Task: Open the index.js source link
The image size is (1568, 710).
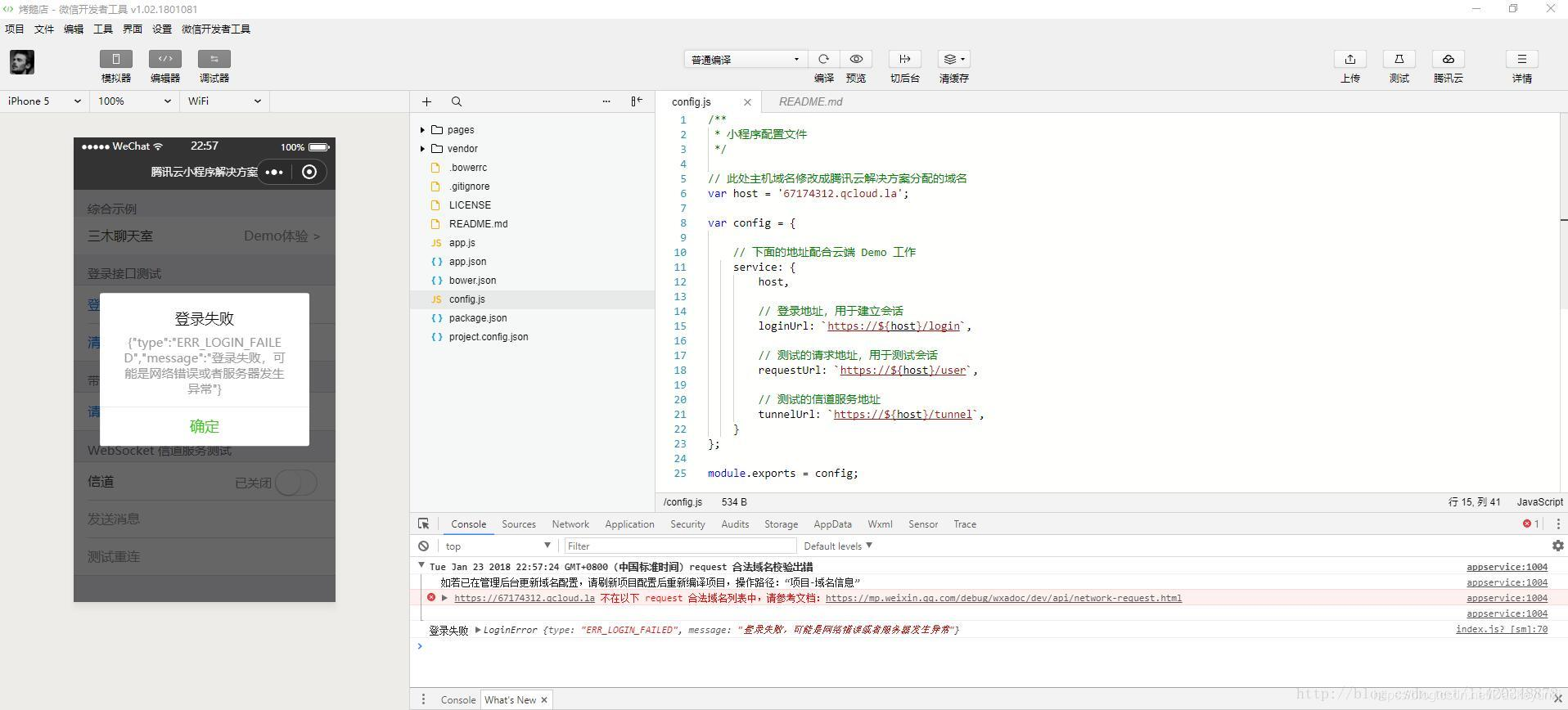Action: (1502, 629)
